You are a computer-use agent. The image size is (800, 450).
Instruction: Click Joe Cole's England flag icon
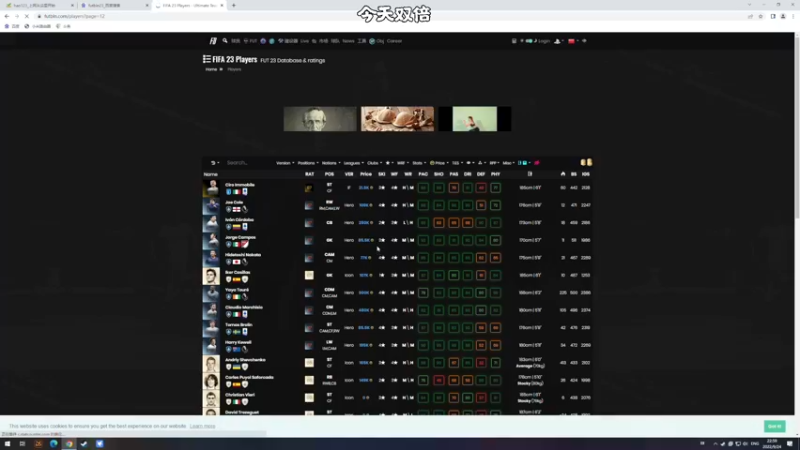(x=236, y=209)
